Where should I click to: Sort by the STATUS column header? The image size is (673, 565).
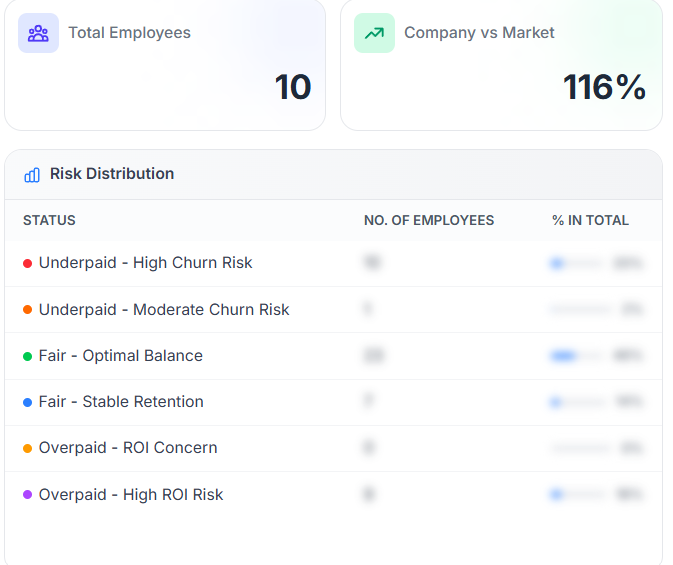coord(49,220)
